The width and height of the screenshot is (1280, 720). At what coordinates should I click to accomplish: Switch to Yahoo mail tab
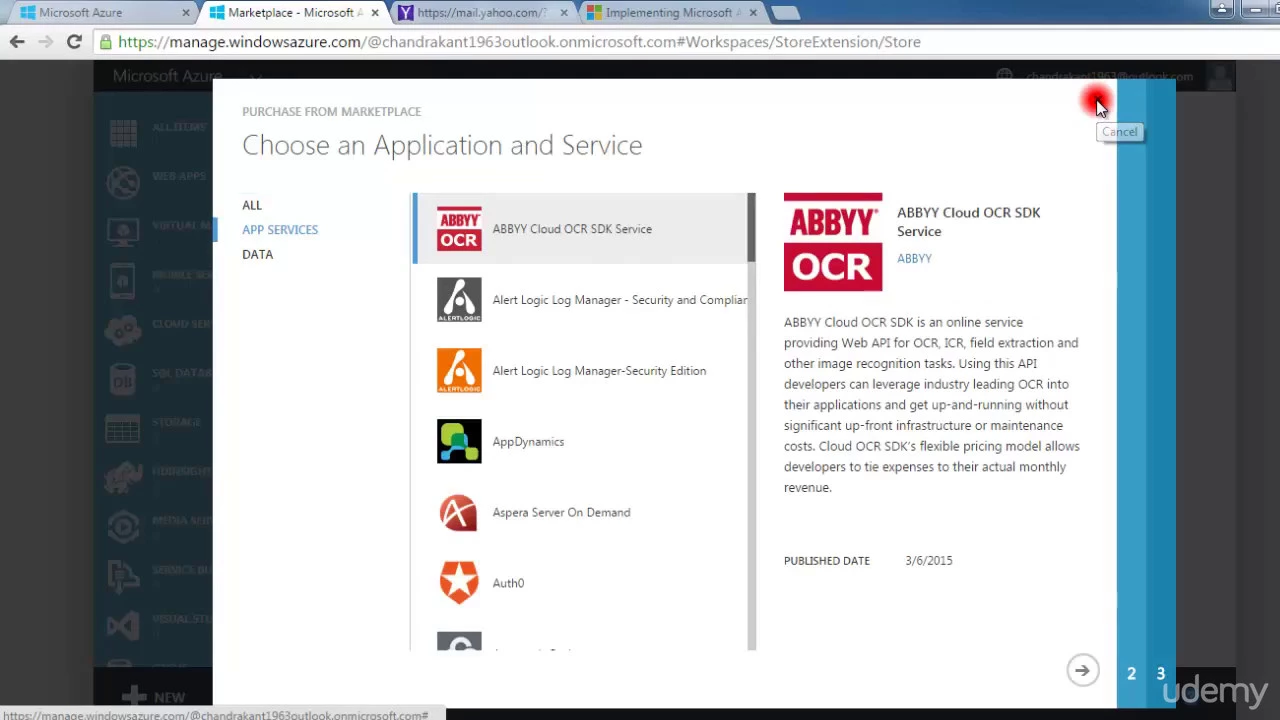click(x=482, y=13)
